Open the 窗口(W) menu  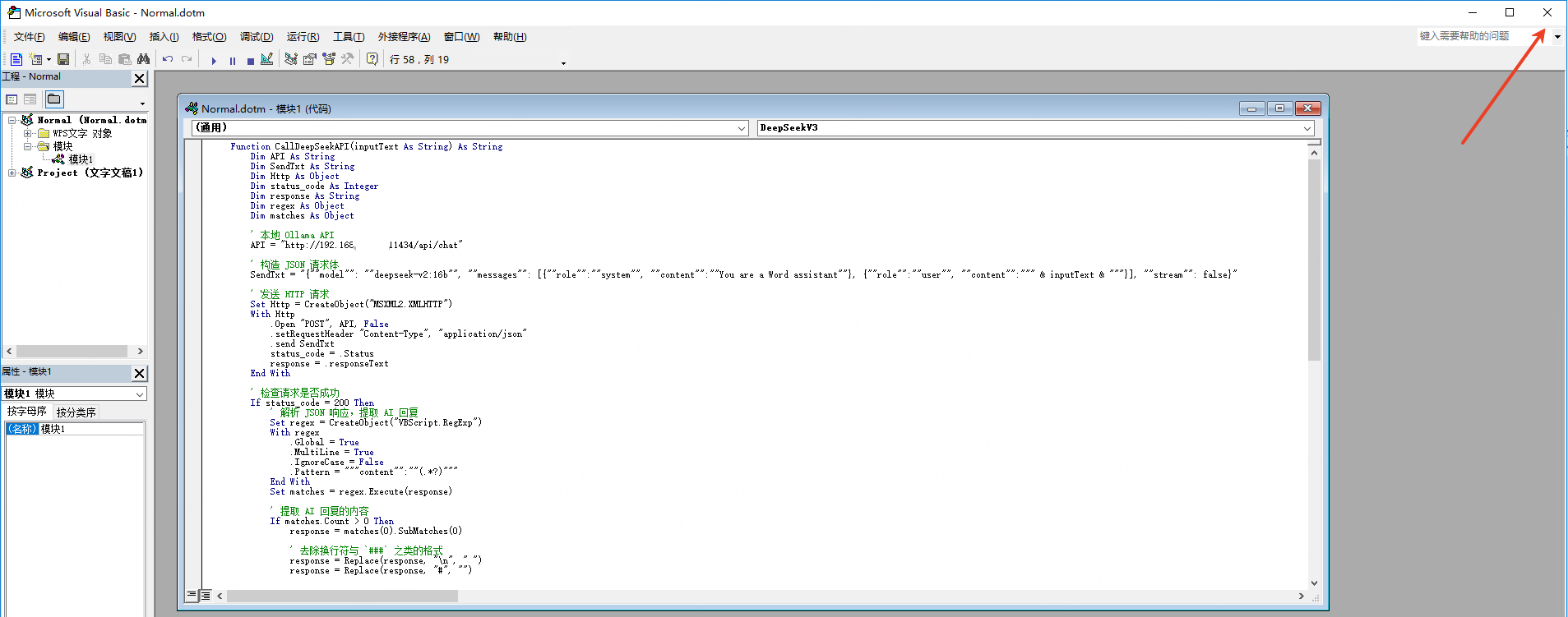click(461, 37)
